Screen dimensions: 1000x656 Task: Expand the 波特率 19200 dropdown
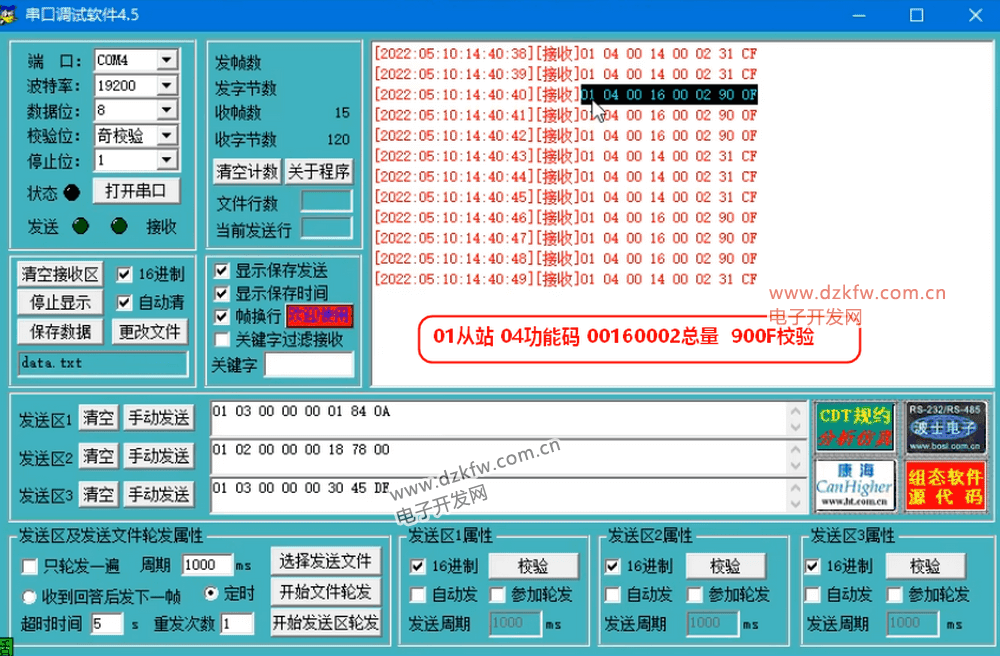166,86
